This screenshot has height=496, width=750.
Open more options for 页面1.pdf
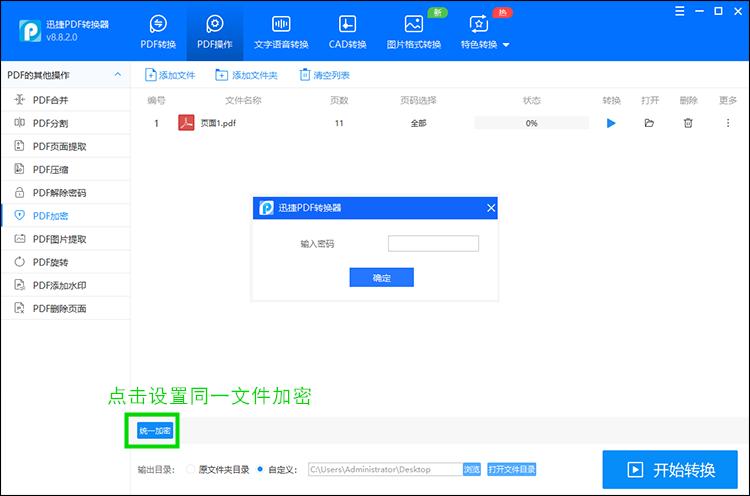(x=728, y=123)
